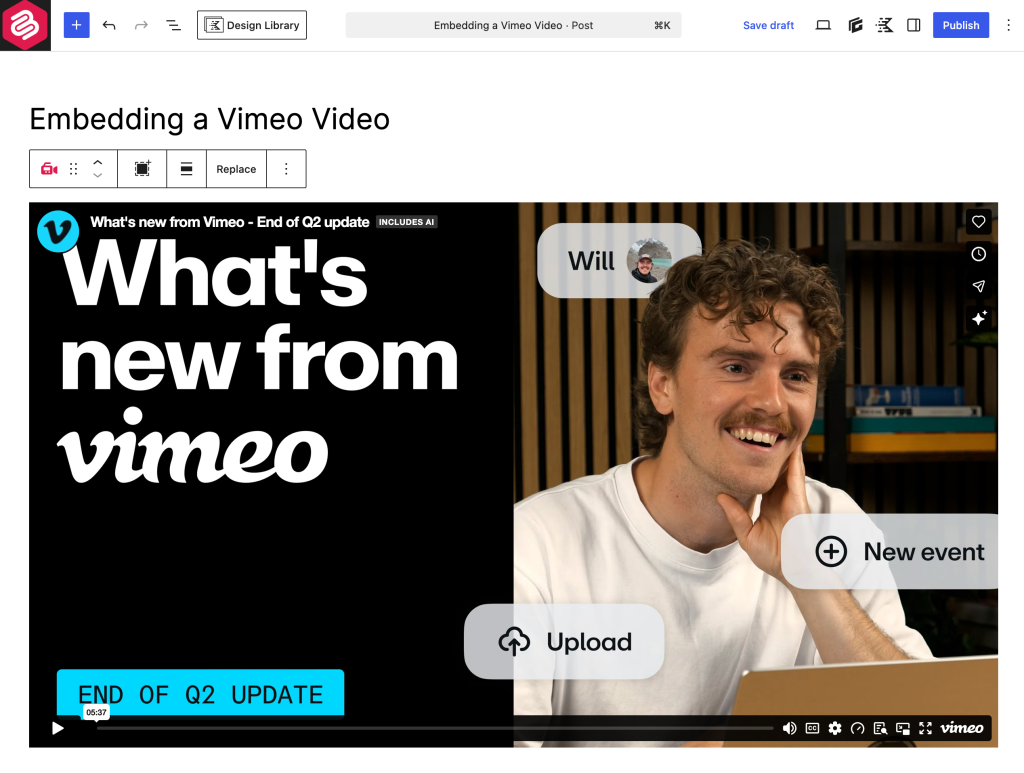The width and height of the screenshot is (1024, 773).
Task: Open the document overview list view
Action: tap(173, 25)
